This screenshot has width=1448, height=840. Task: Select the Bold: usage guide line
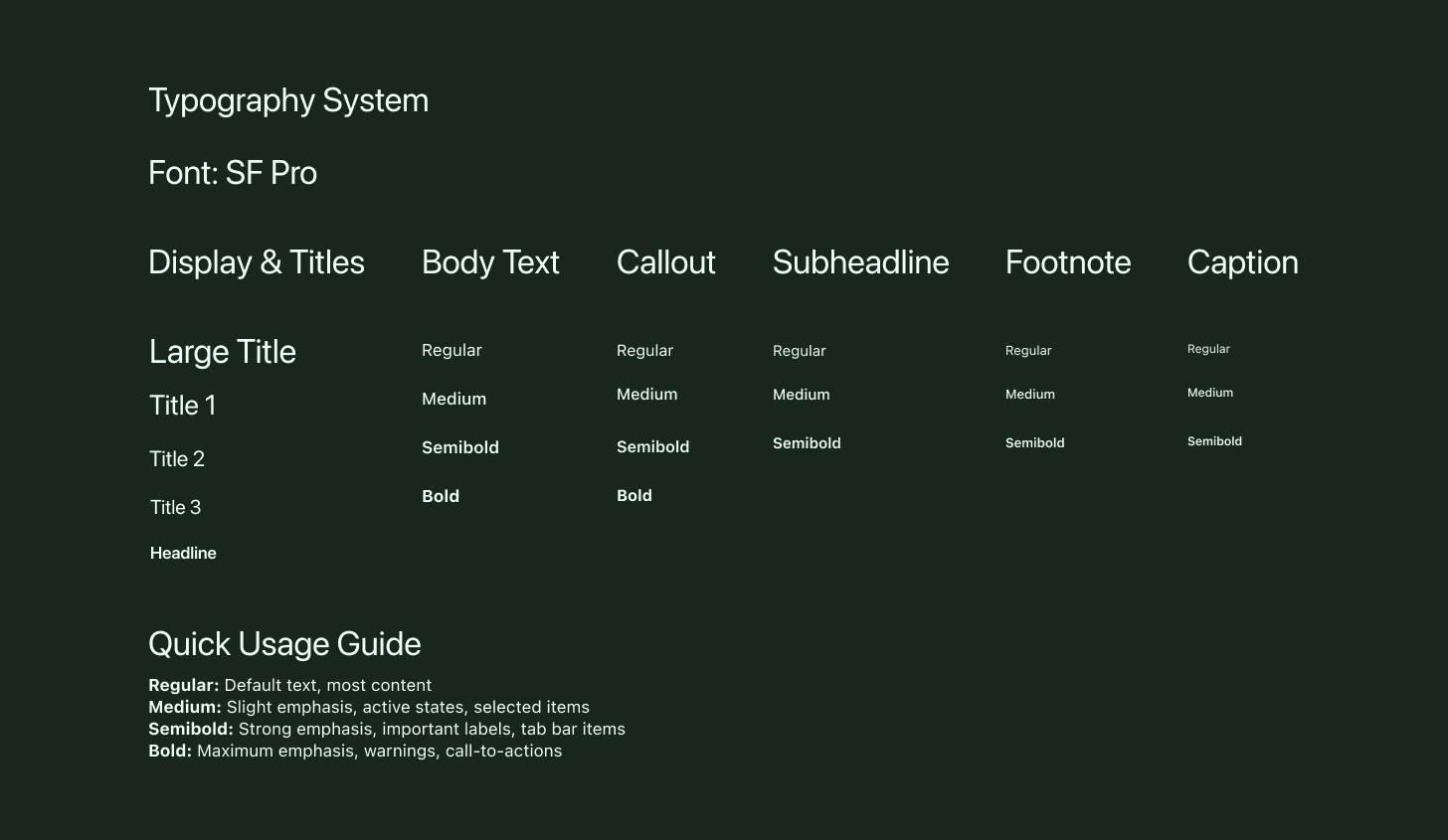(355, 752)
